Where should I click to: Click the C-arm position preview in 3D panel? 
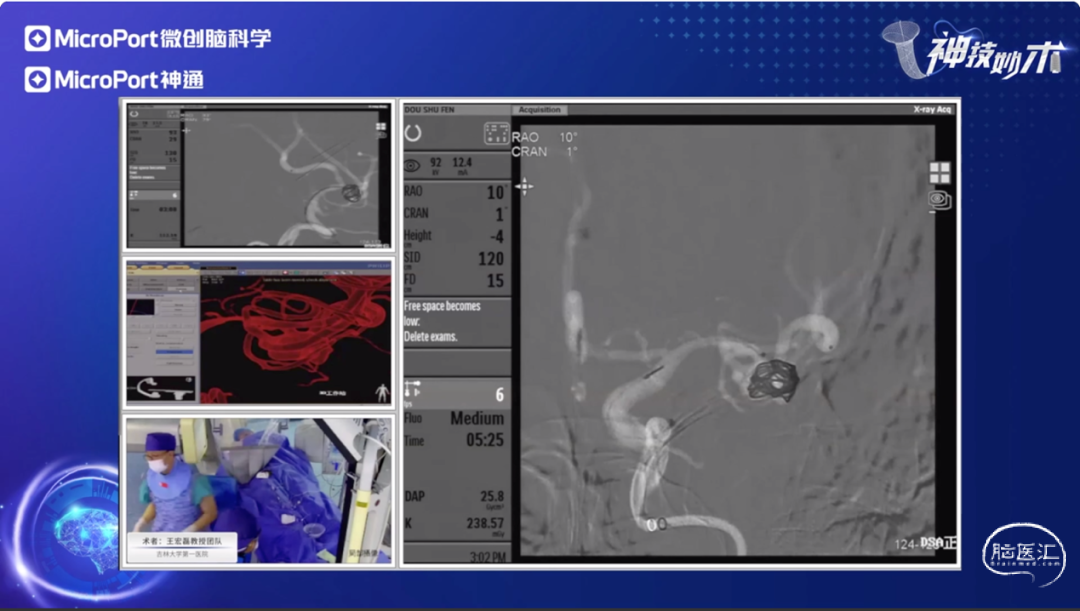tap(161, 389)
